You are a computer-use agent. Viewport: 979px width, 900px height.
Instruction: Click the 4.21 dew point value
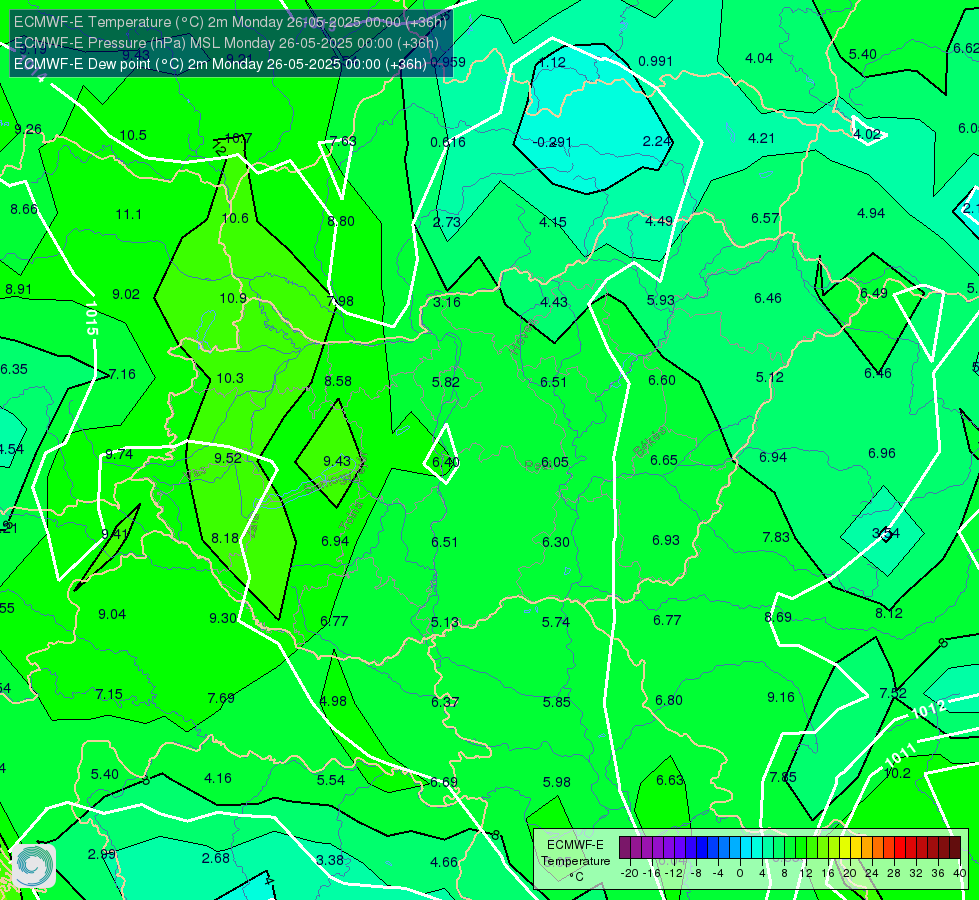[x=762, y=138]
